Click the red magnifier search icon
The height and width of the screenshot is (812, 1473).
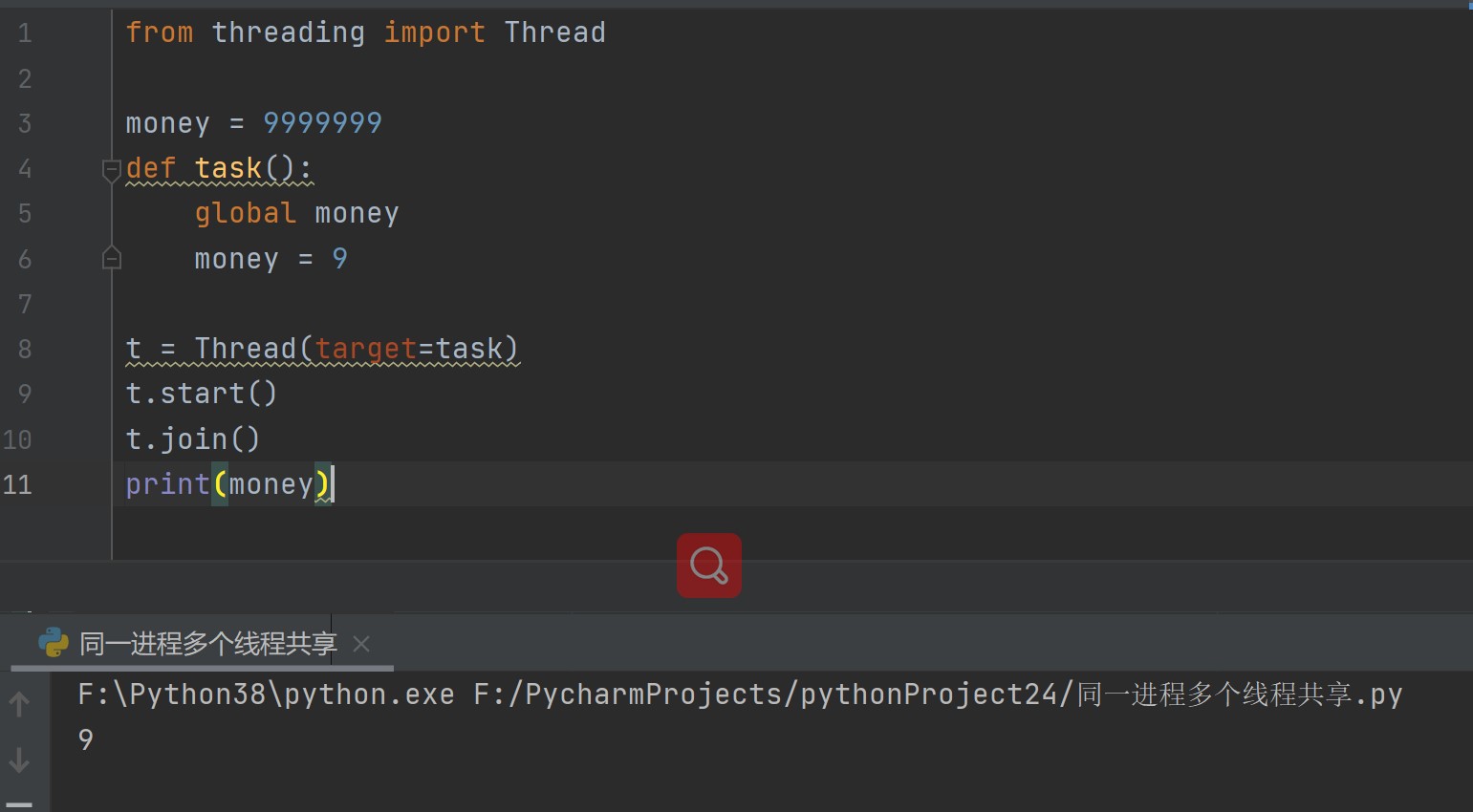click(708, 566)
